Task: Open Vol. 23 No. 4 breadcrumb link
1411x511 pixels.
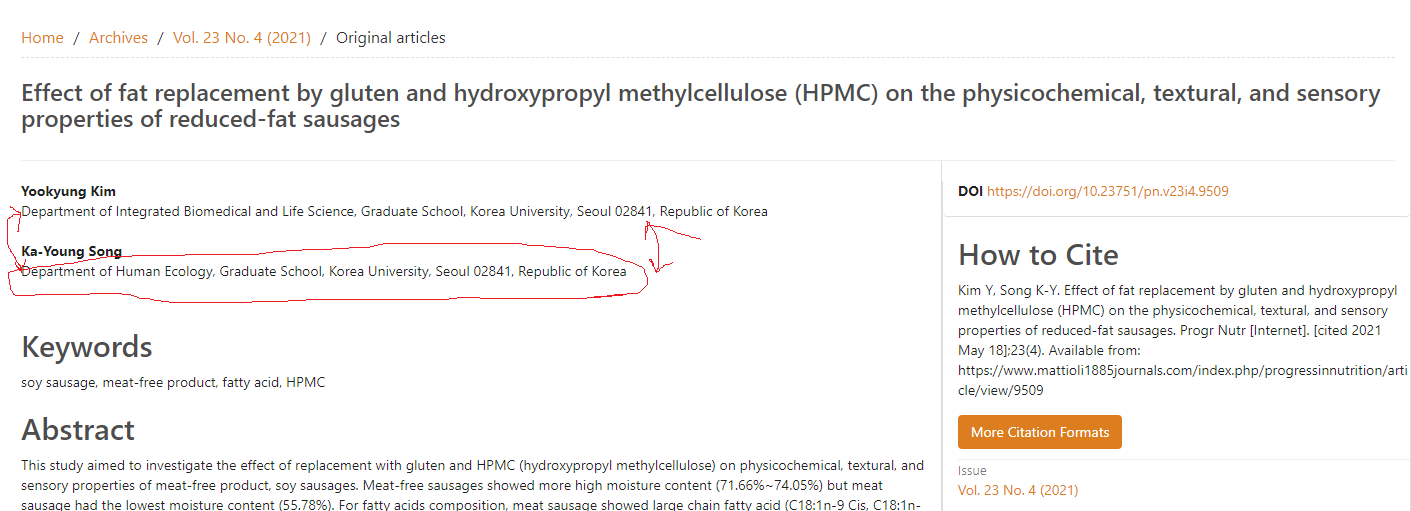Action: [x=241, y=38]
